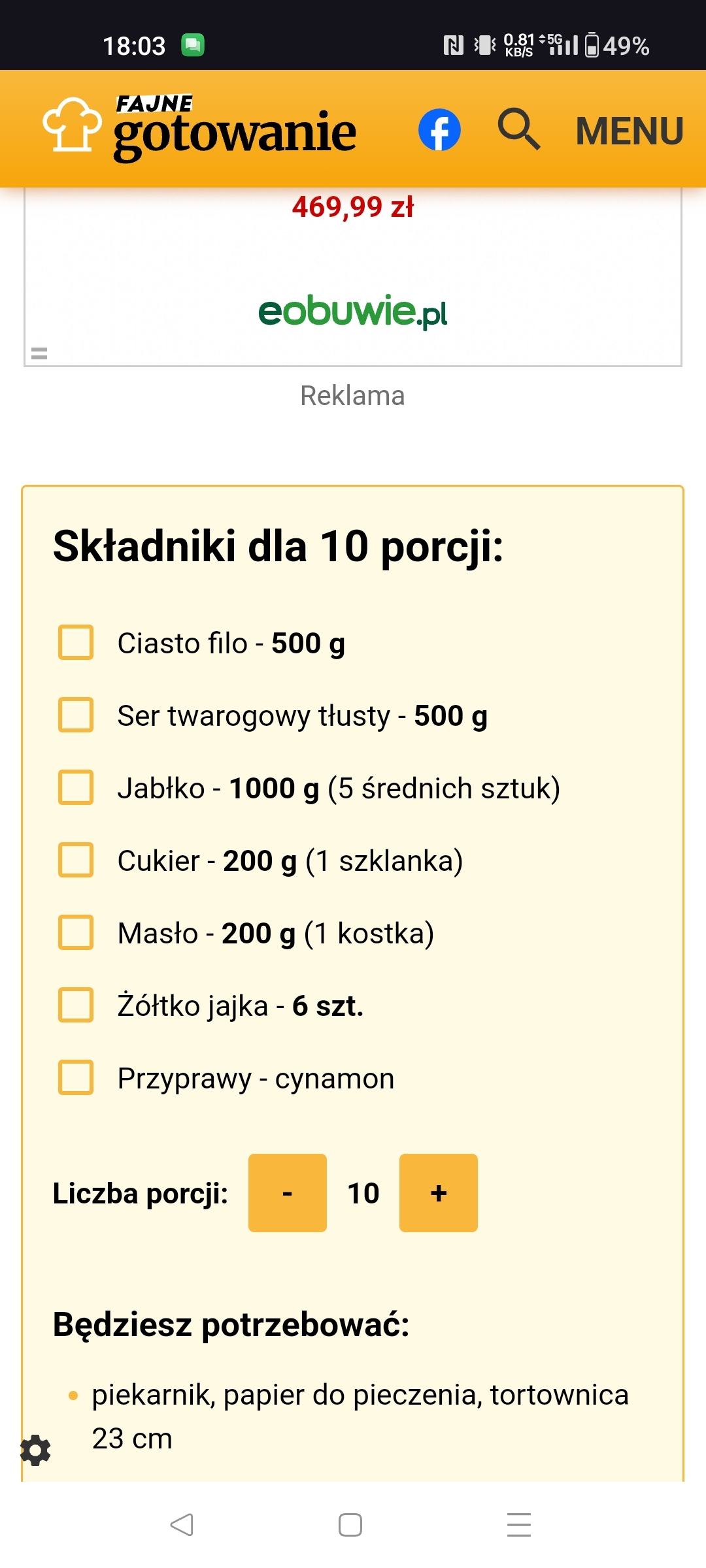Select the Żółtko jajka checkbox
The height and width of the screenshot is (1568, 706).
(76, 1005)
